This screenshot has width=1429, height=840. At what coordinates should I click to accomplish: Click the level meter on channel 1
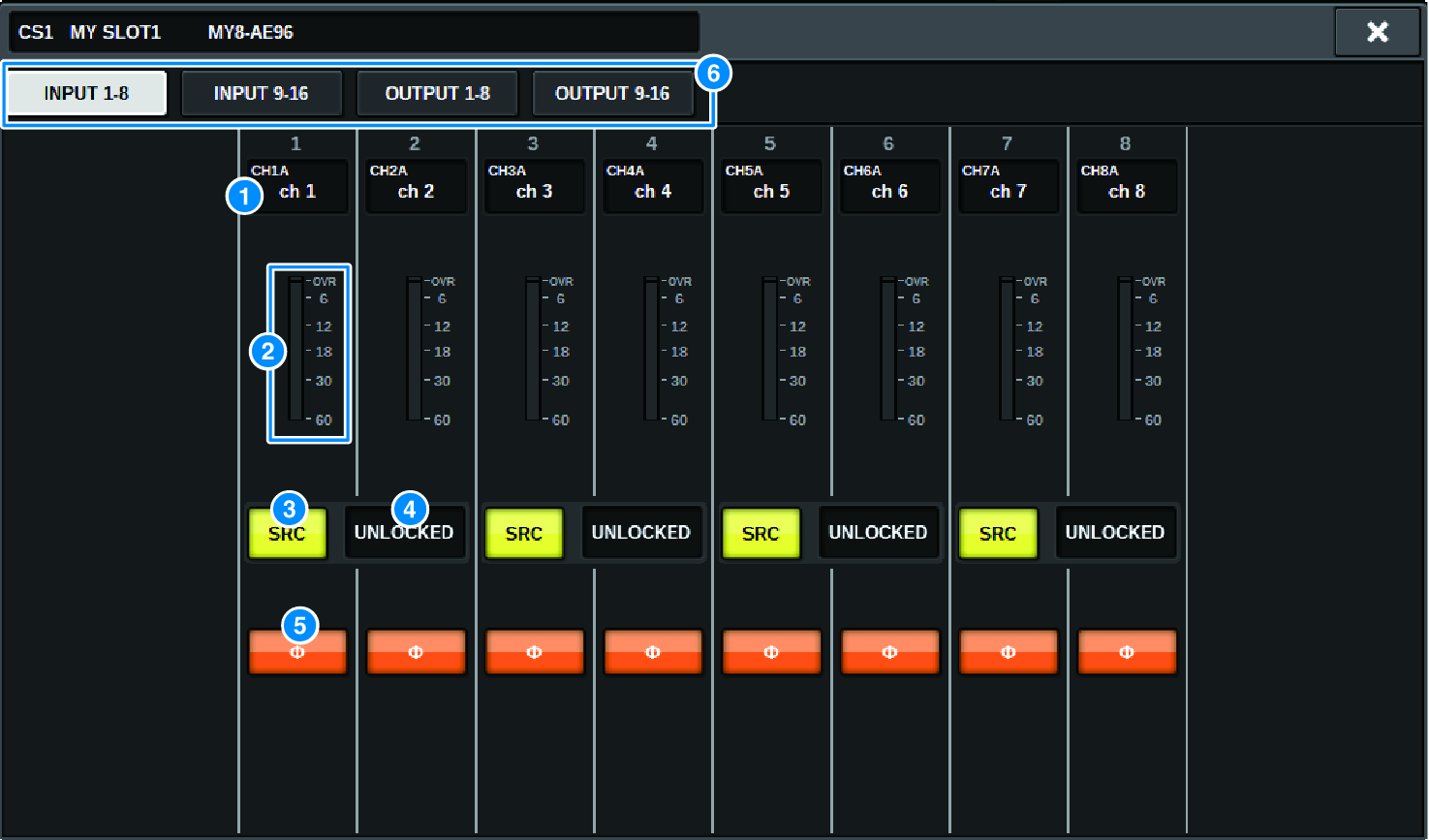tap(308, 354)
